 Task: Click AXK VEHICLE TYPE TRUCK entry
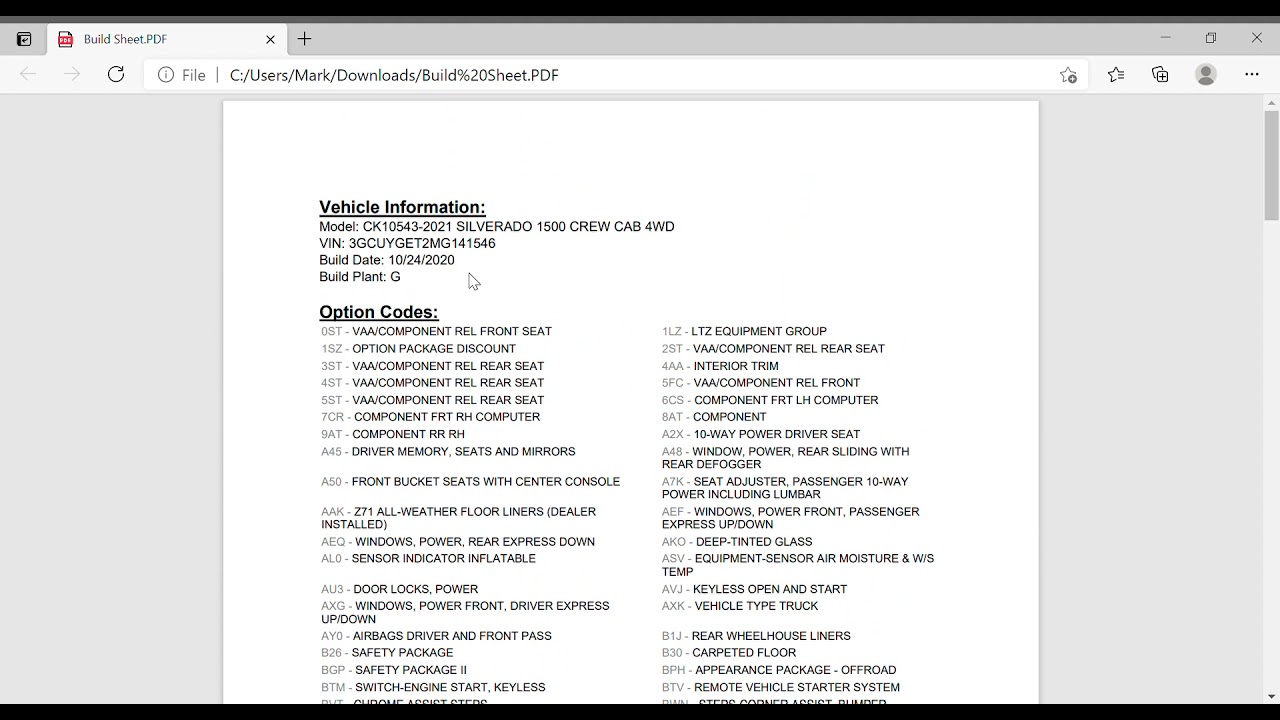740,606
